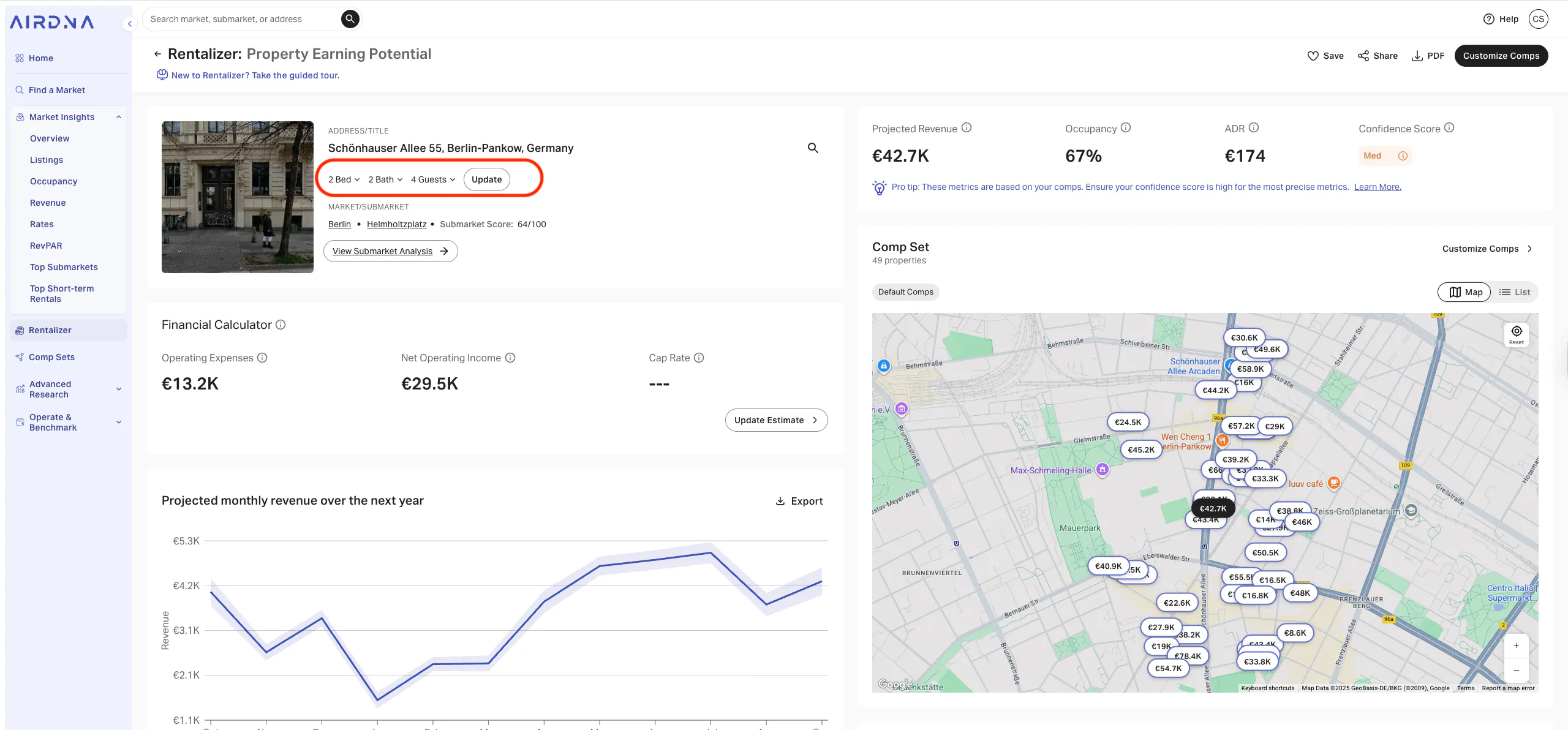Viewport: 1568px width, 730px height.
Task: Click the black Customize Comps button
Action: (x=1501, y=56)
